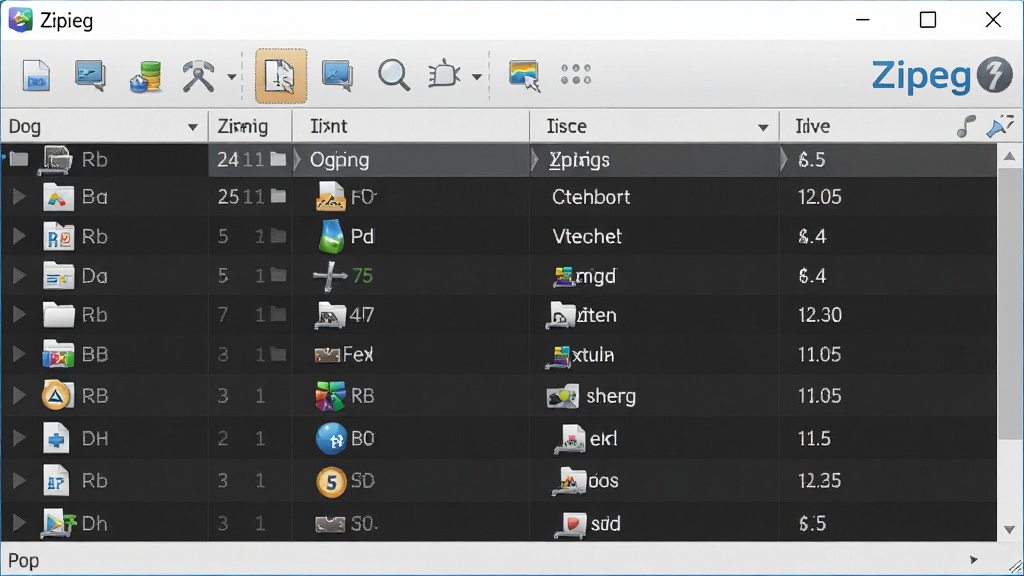This screenshot has height=576, width=1024.
Task: Select the BB colorful folder icon
Action: point(58,355)
